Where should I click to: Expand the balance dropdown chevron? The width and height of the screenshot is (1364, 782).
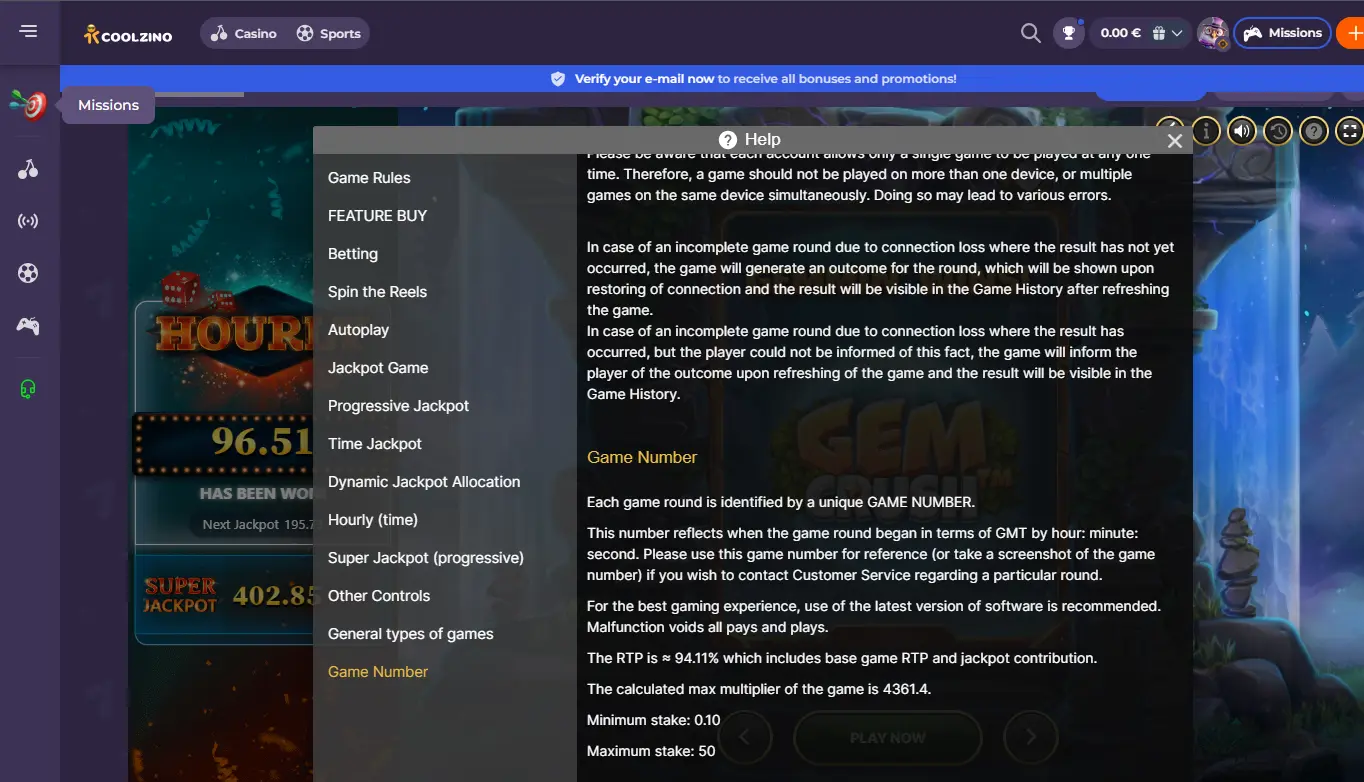click(1177, 33)
